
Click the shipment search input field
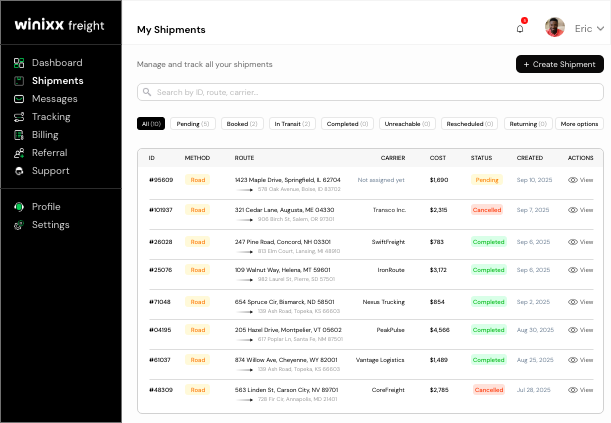pos(370,92)
